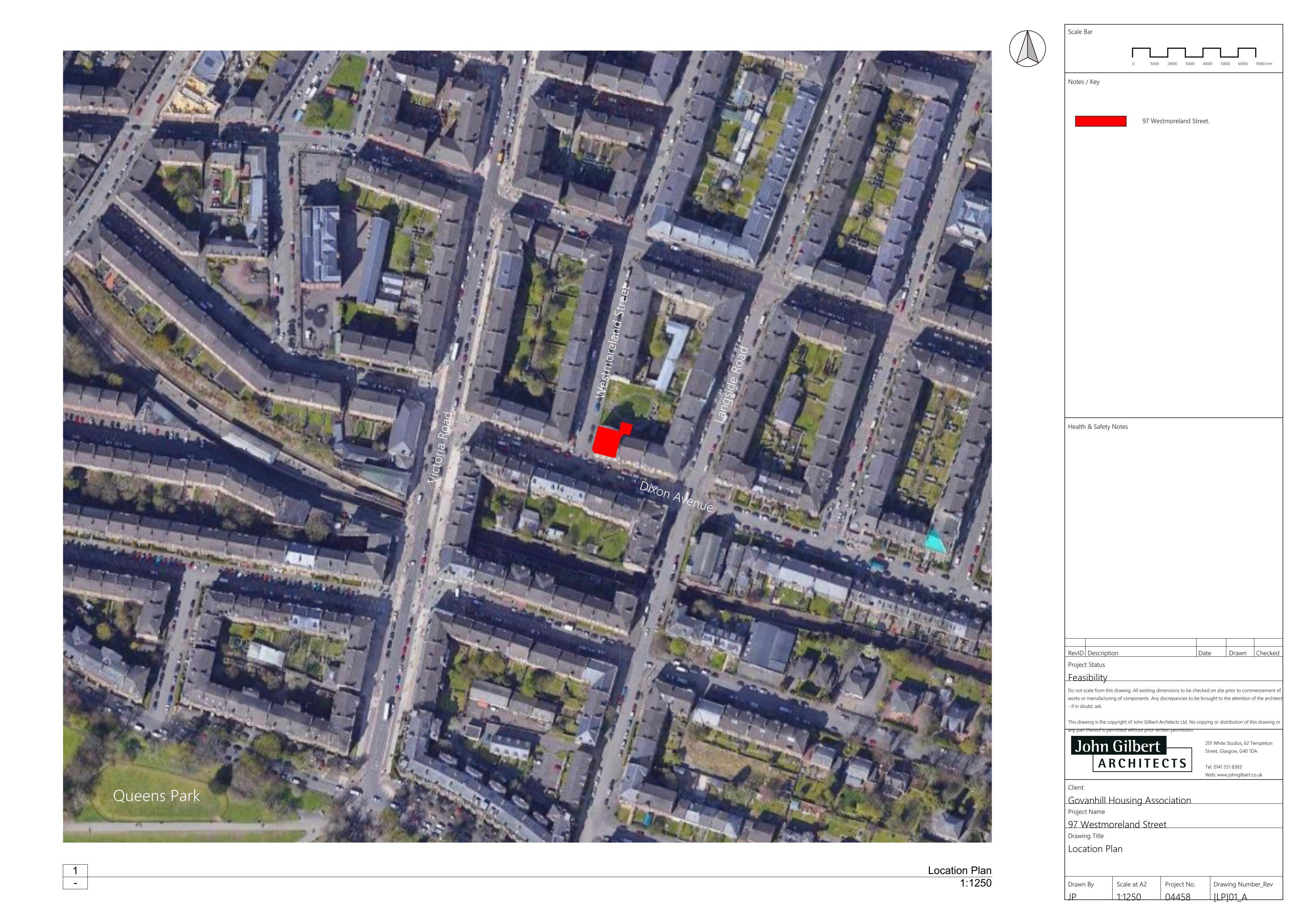Click the 'Notes / Key' heading
This screenshot has width=1307, height=924.
[x=1084, y=82]
